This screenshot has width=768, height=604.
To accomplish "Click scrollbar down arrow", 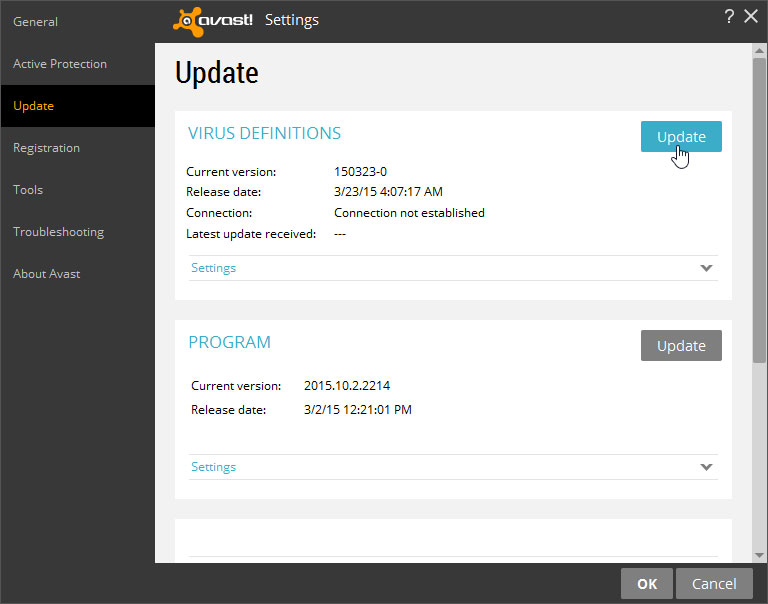I will coord(759,555).
